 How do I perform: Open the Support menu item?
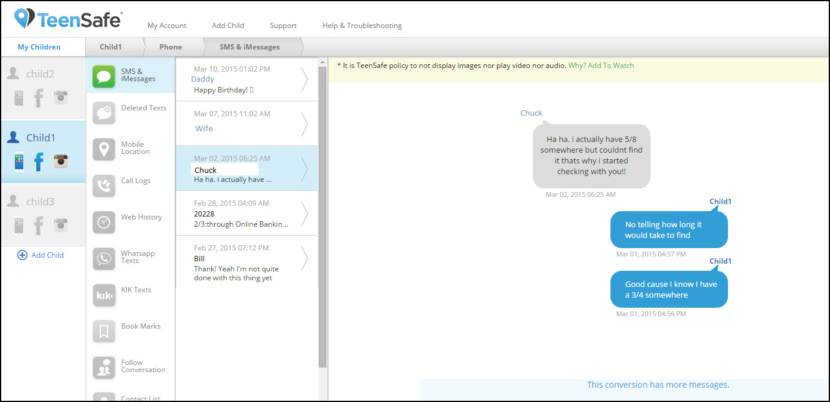283,25
